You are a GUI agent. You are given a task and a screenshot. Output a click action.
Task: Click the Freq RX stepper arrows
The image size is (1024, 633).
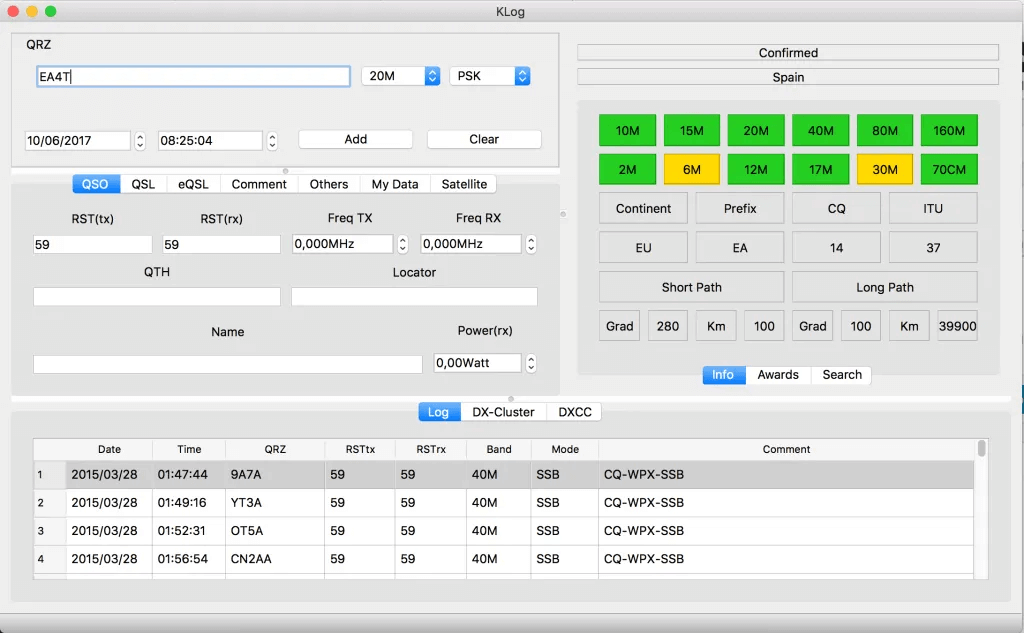[531, 244]
